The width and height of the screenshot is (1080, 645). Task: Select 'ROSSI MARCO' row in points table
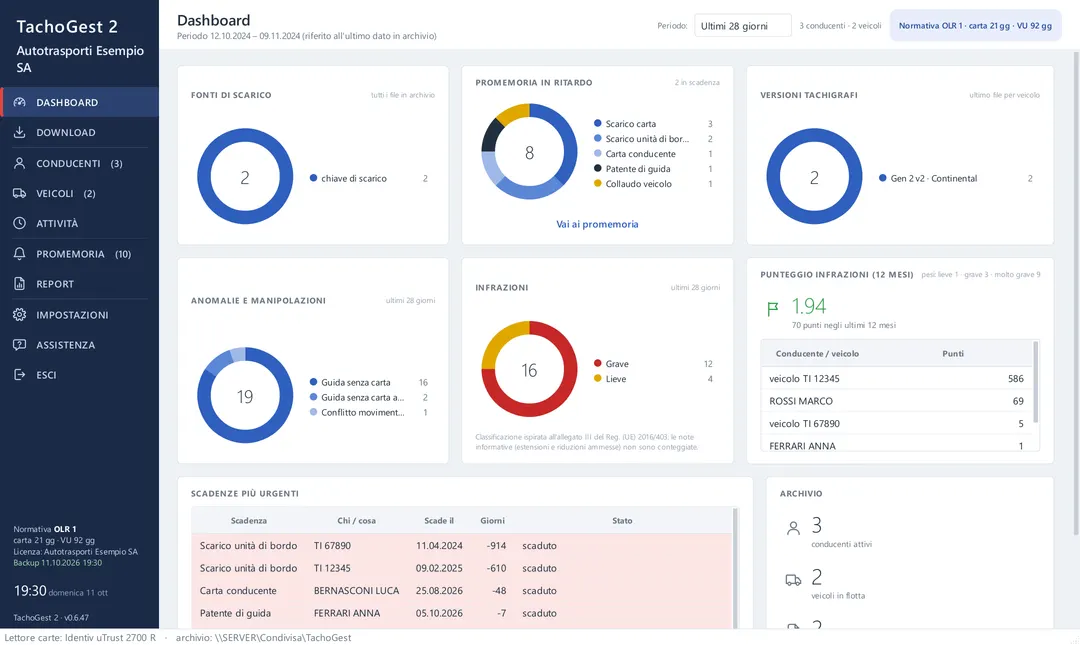click(x=897, y=401)
